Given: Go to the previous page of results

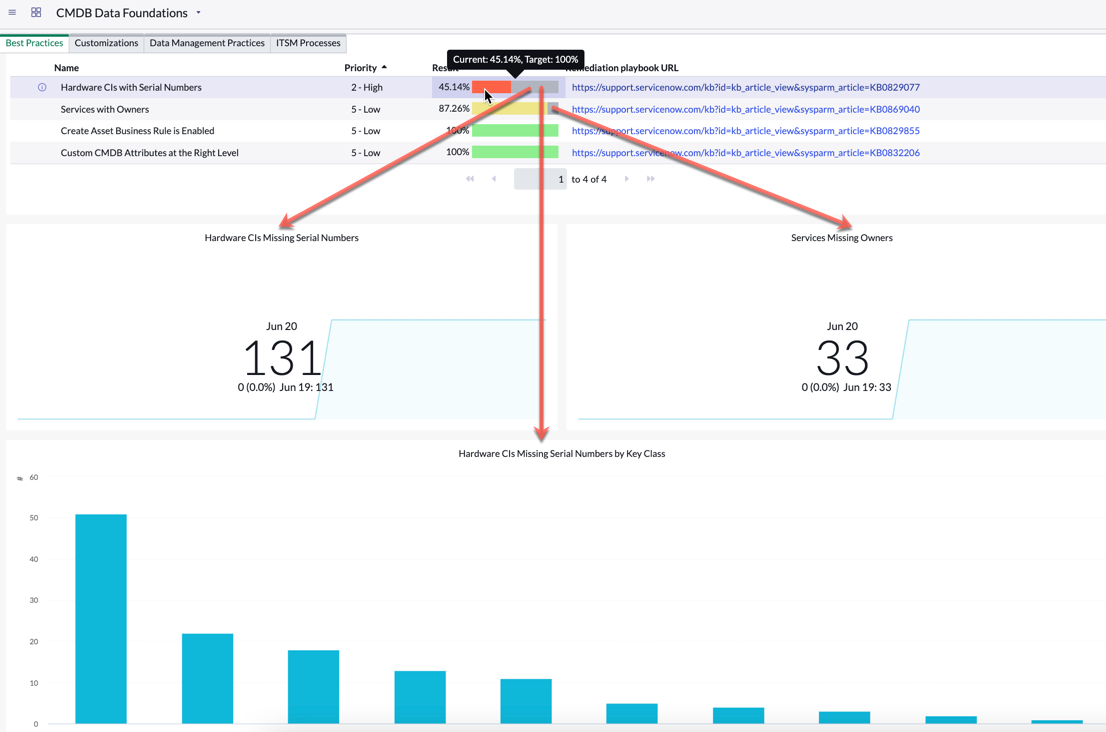Looking at the screenshot, I should (x=494, y=179).
